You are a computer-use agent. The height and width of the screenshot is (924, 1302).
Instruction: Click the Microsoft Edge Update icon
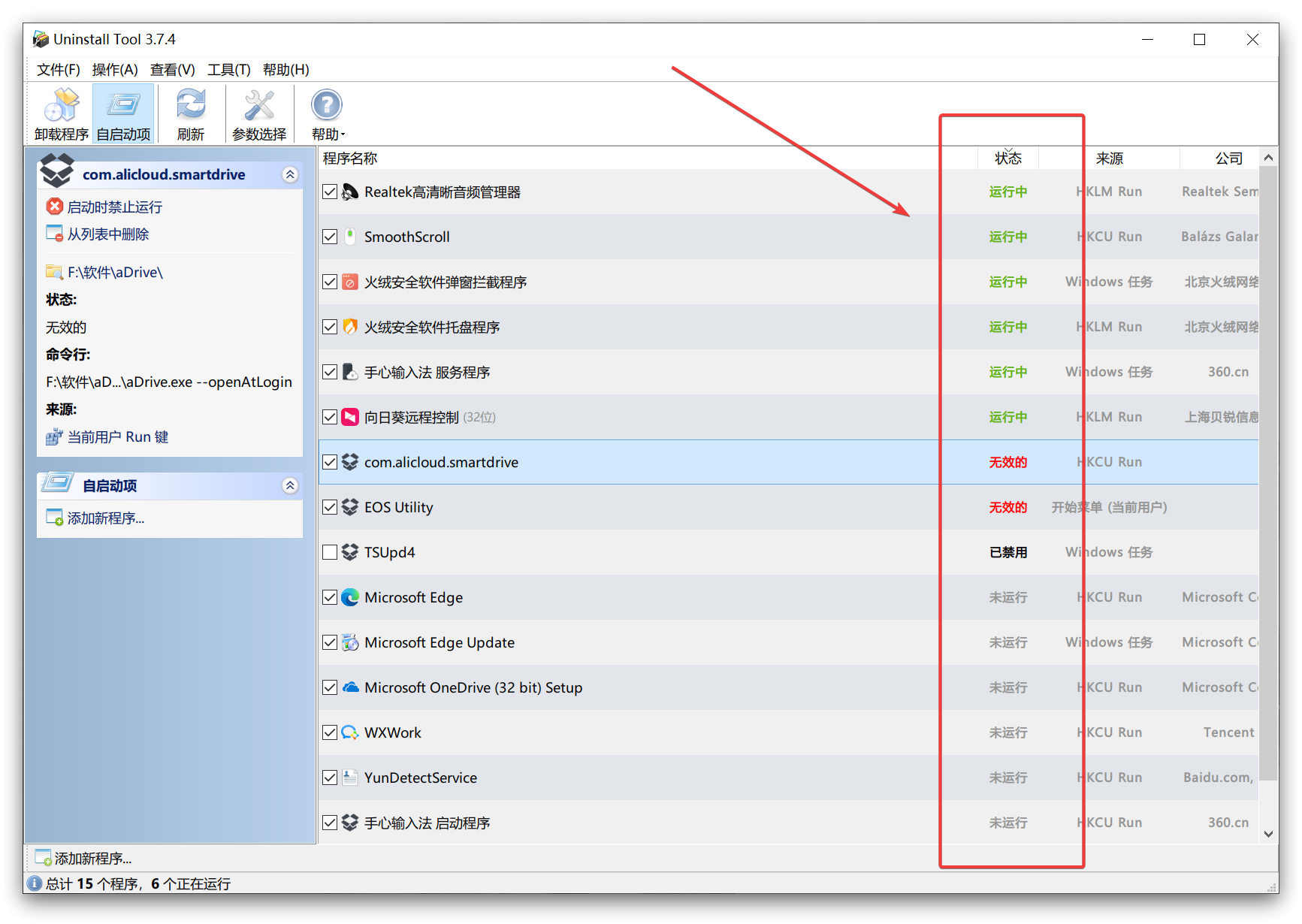(x=350, y=642)
